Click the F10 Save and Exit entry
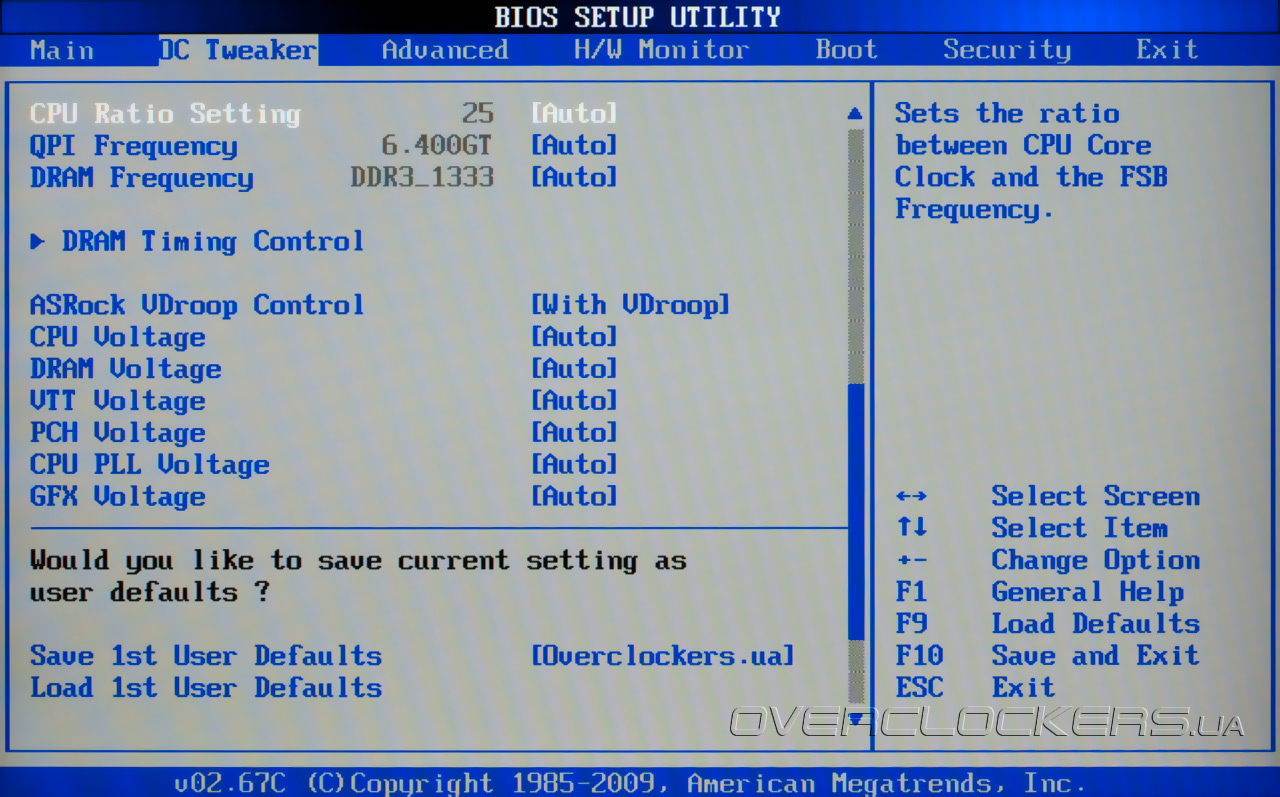Viewport: 1280px width, 797px height. pos(1048,657)
